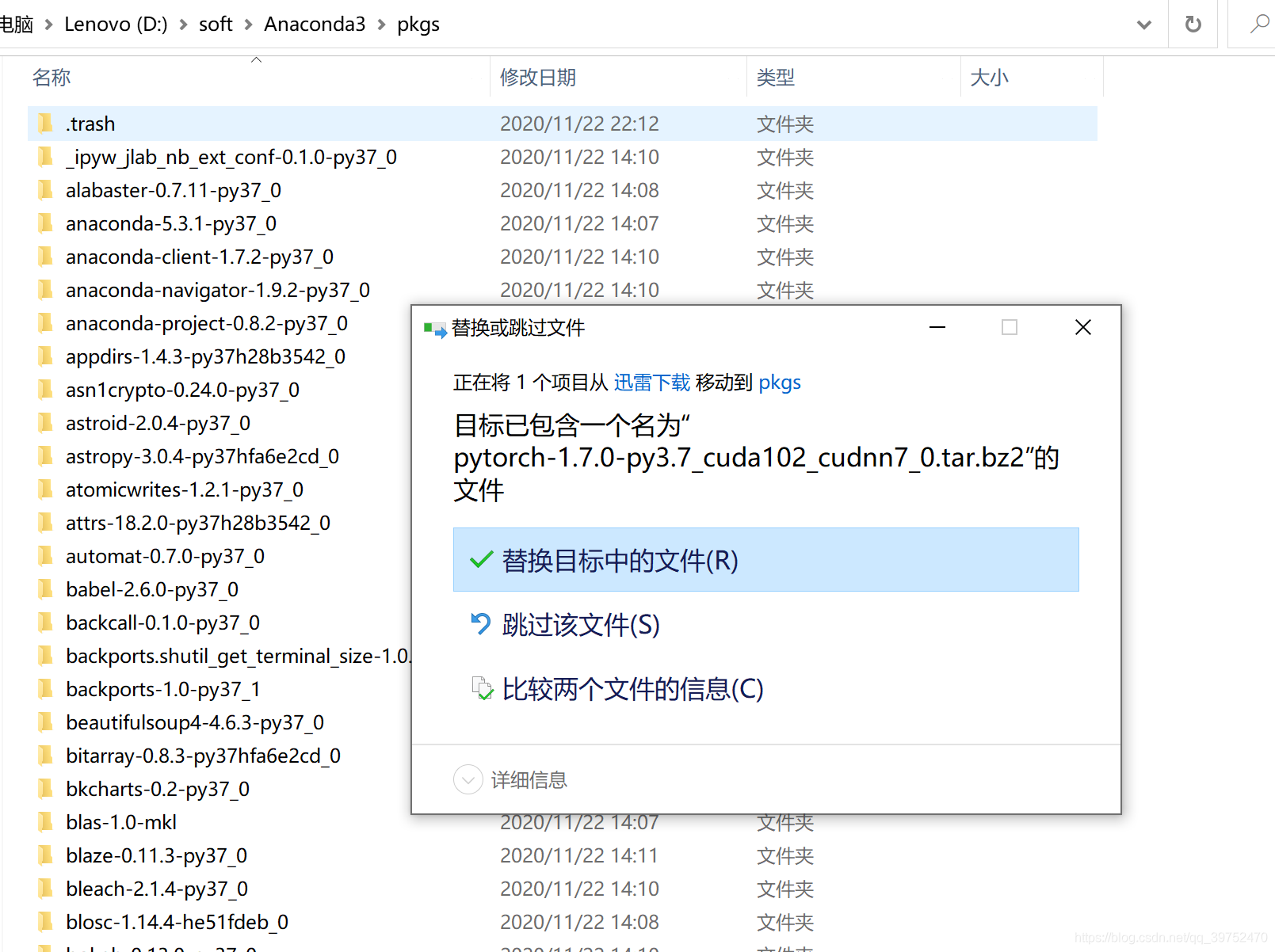Choose 替换目标中的文件(R) option
Screen dimensions: 1275x952
(765, 560)
